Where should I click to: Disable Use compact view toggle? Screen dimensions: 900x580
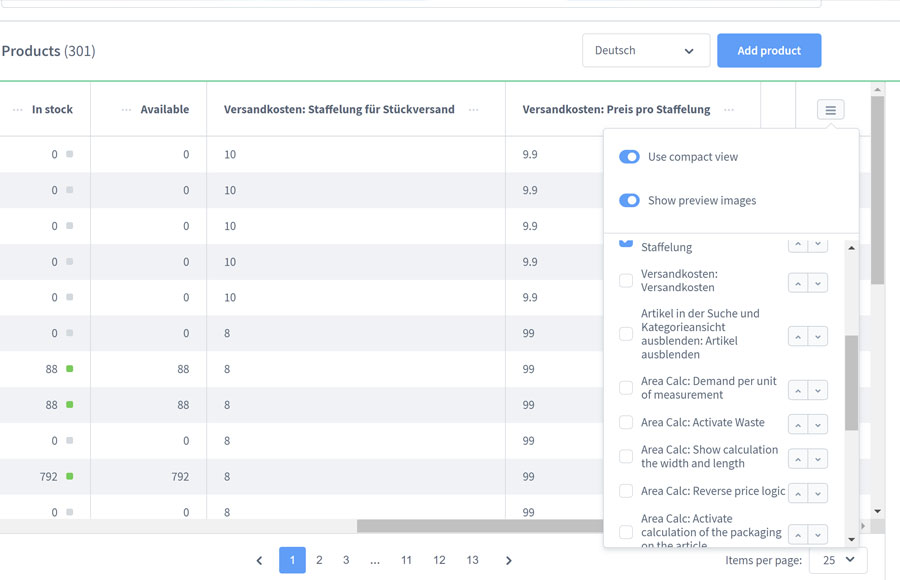point(629,157)
